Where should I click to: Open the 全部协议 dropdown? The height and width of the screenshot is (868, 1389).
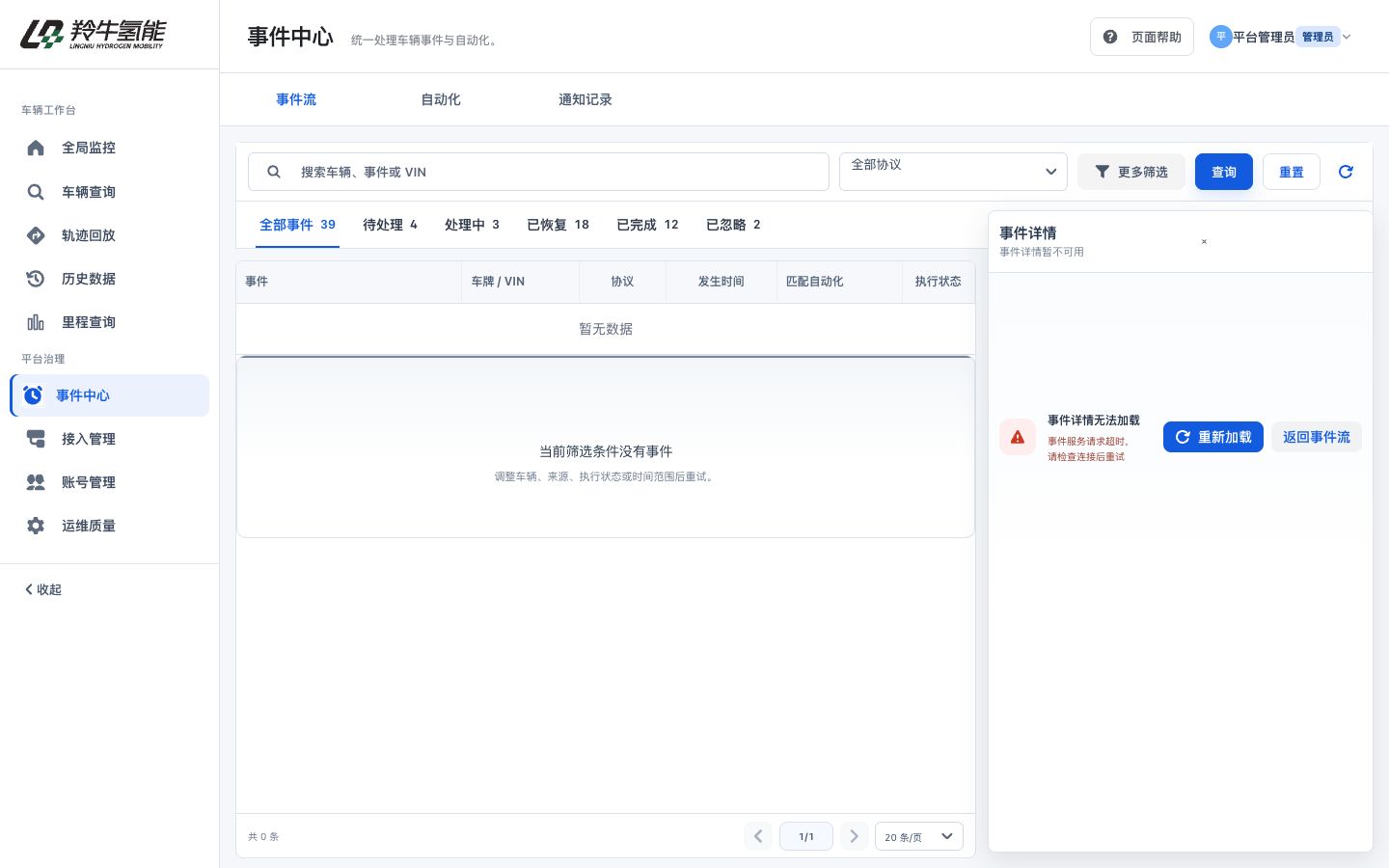pyautogui.click(x=953, y=172)
